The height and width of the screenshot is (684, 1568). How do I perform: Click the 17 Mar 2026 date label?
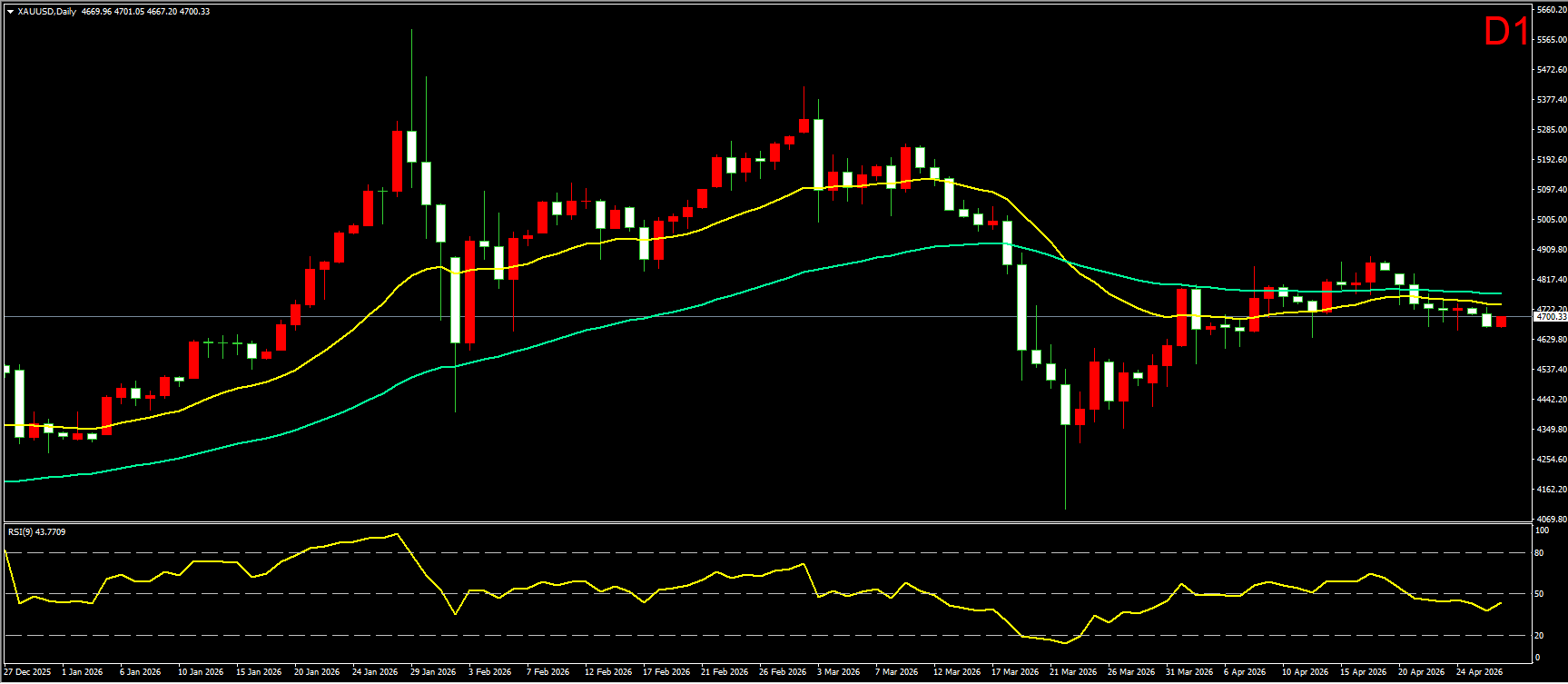[x=1014, y=672]
